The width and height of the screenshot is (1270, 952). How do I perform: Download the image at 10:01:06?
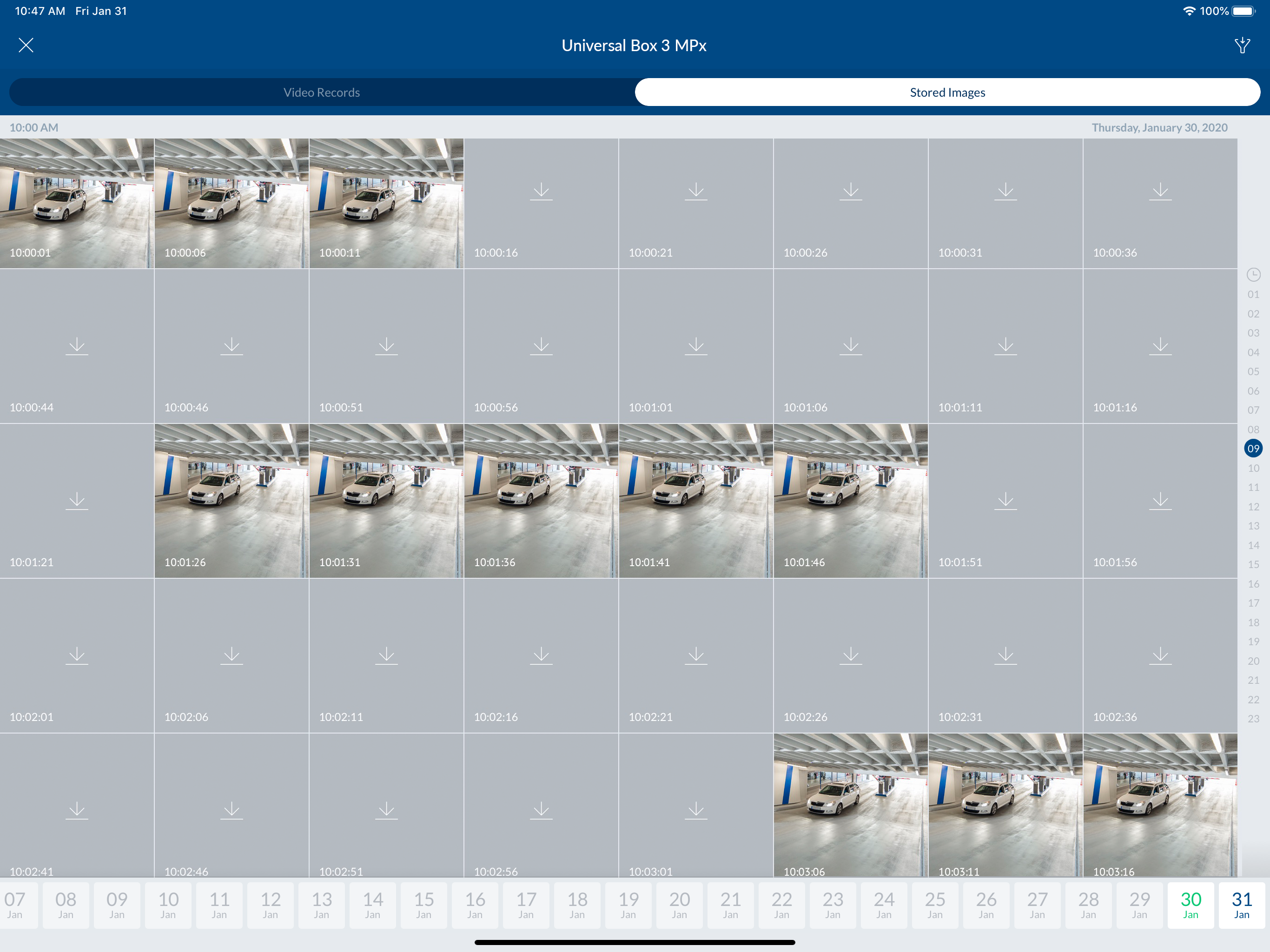pyautogui.click(x=850, y=346)
